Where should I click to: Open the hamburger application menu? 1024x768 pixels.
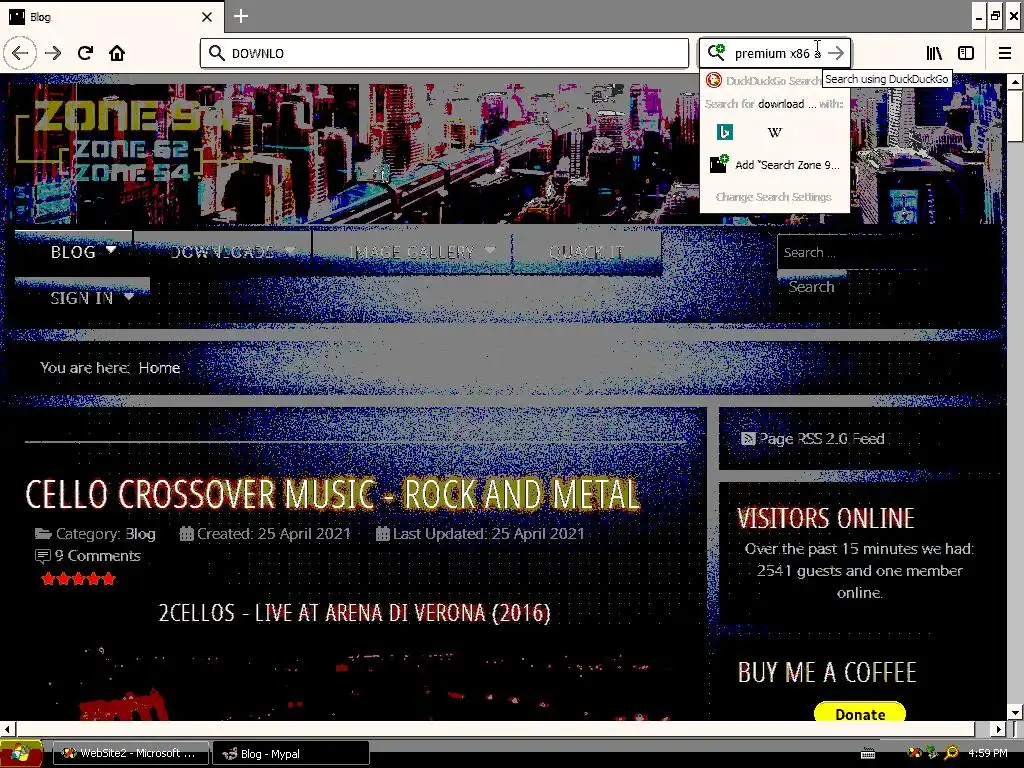coord(1005,53)
